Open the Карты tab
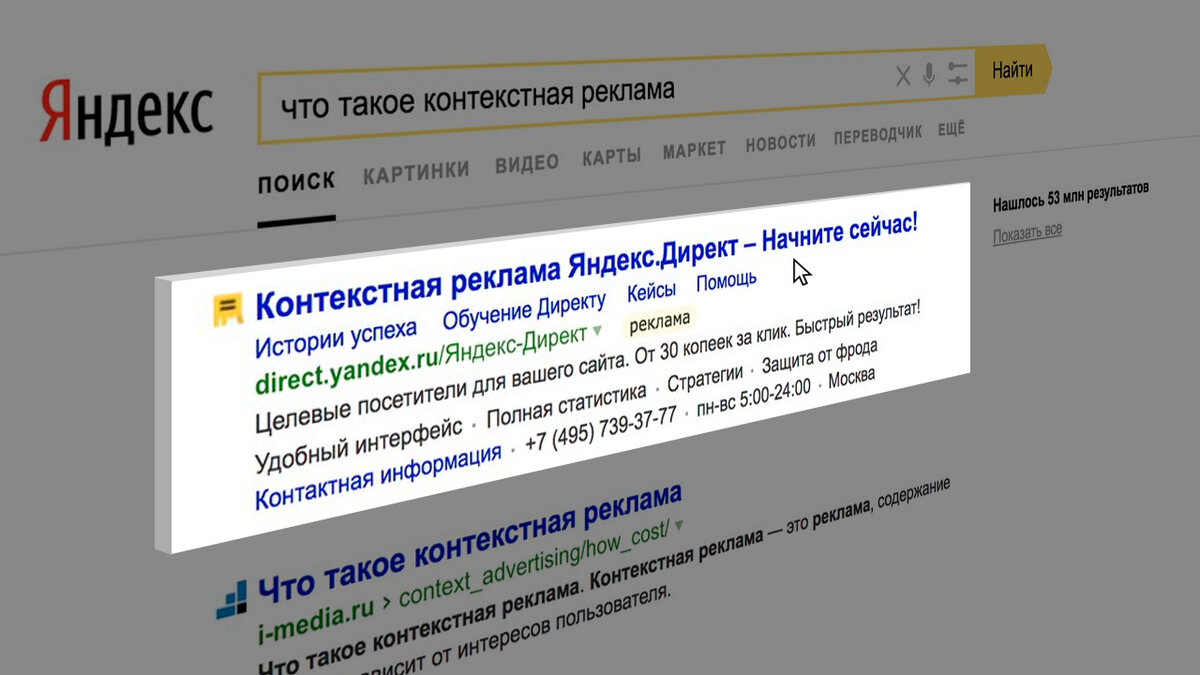This screenshot has height=675, width=1200. [x=611, y=158]
